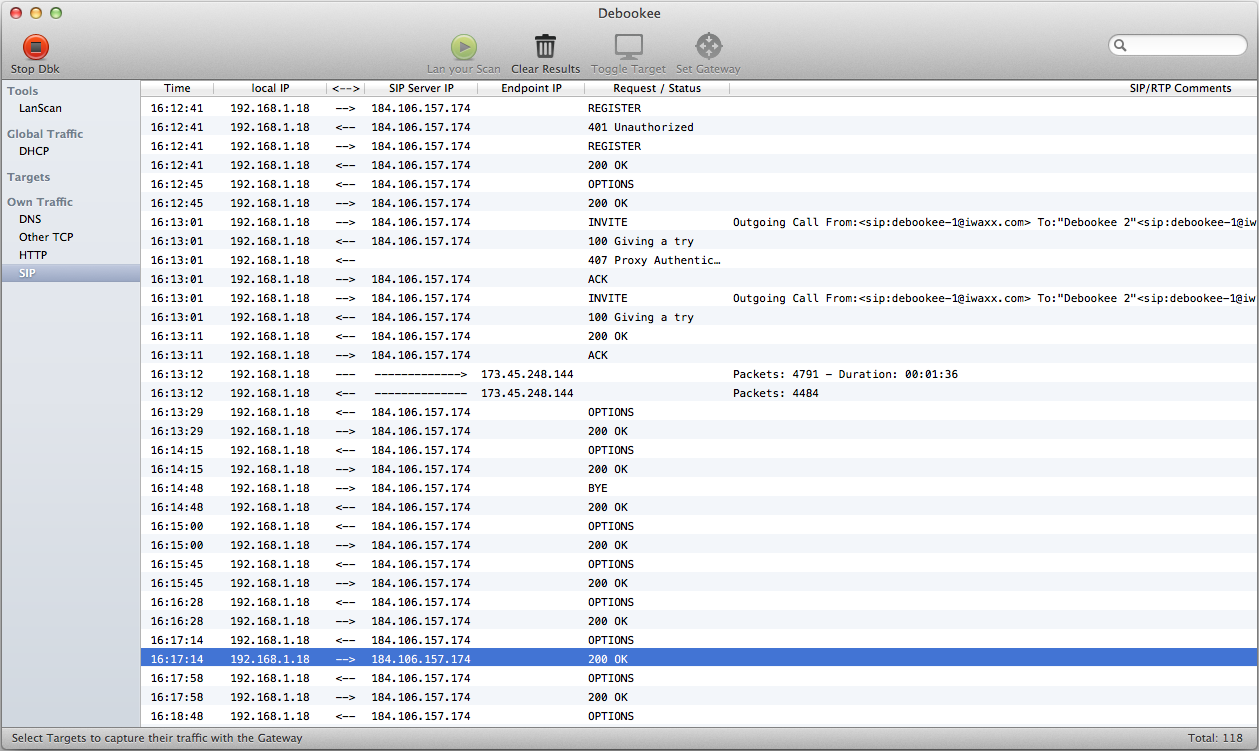The height and width of the screenshot is (751, 1259).
Task: Select DNS under Own Traffic
Action: click(30, 219)
